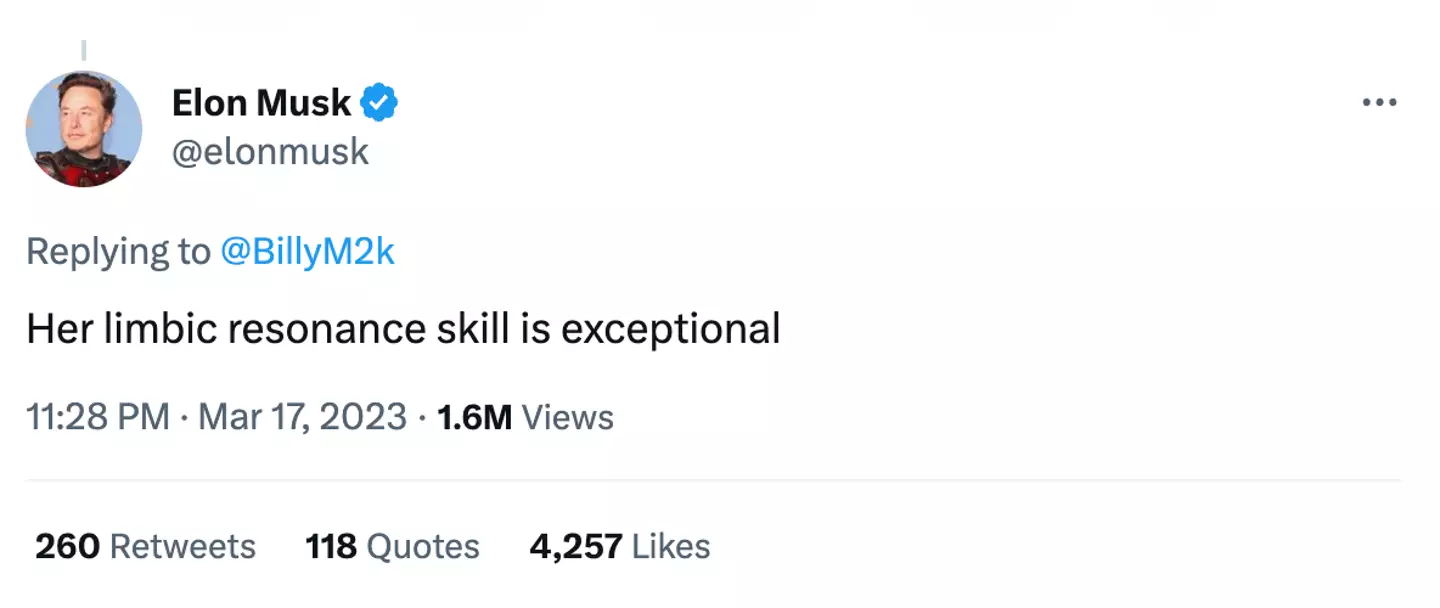Click the 11:28 PM timestamp

(98, 417)
